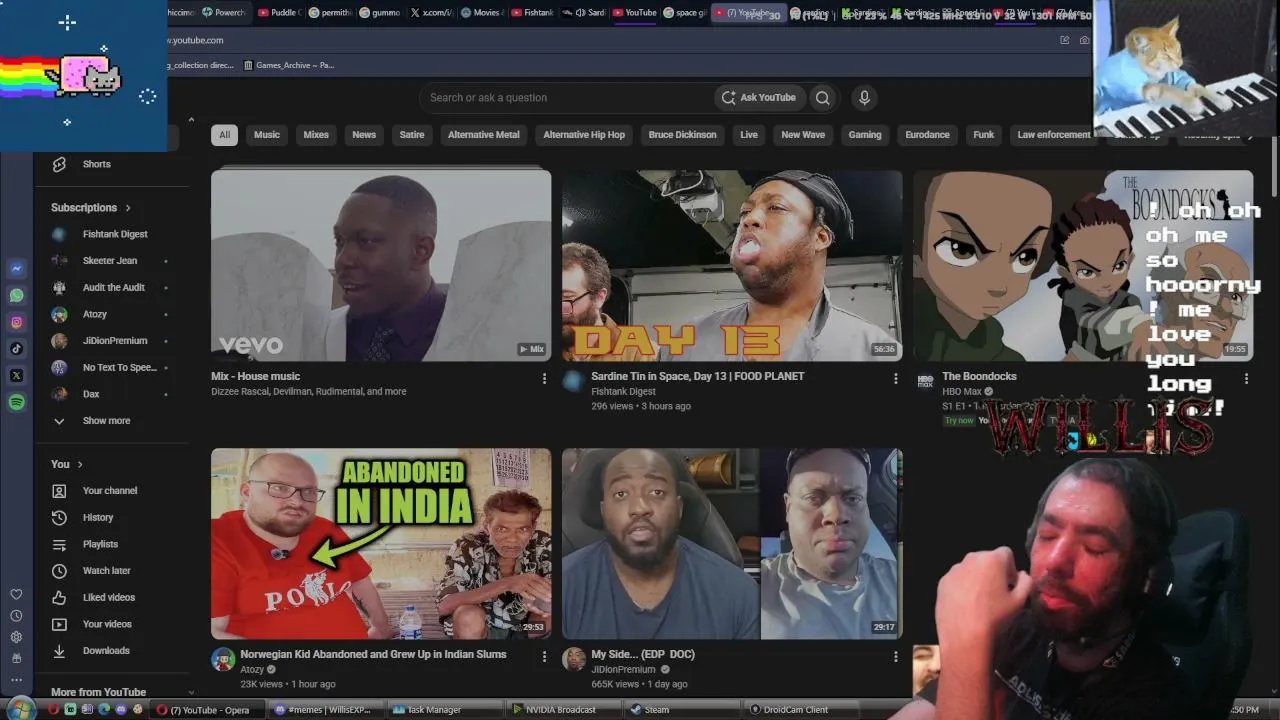Open options menu for Norwegian Kid video
Screen dimensions: 1280x720
[x=544, y=657]
